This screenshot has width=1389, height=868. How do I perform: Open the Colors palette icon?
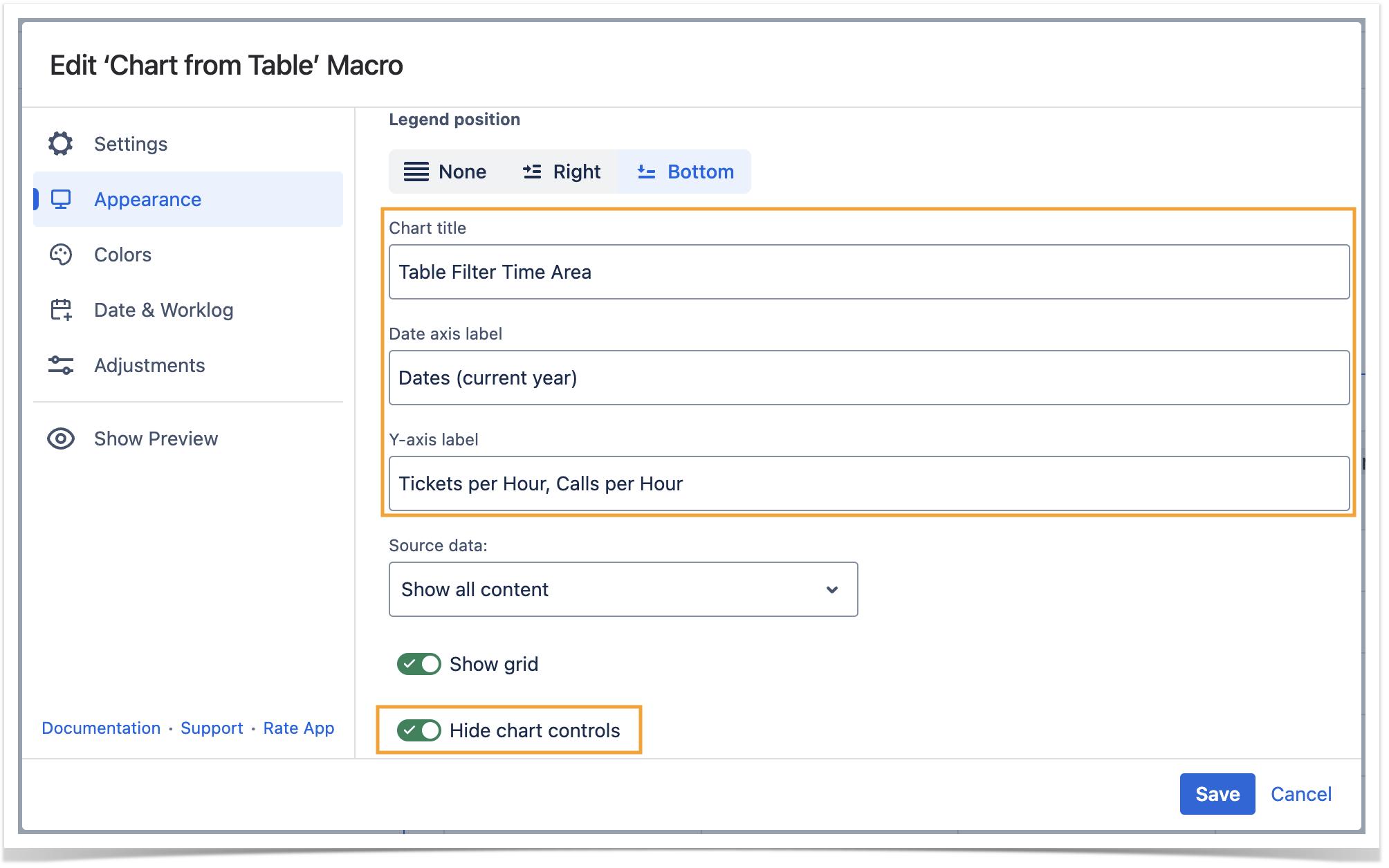coord(61,255)
